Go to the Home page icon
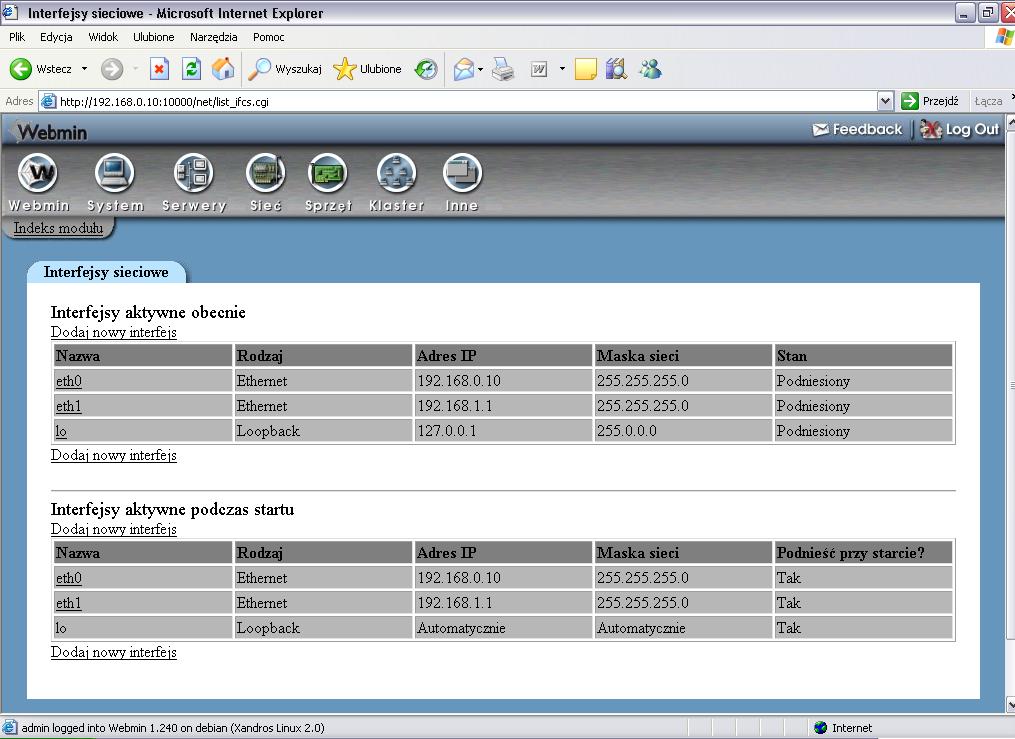Image resolution: width=1015 pixels, height=739 pixels. tap(223, 69)
